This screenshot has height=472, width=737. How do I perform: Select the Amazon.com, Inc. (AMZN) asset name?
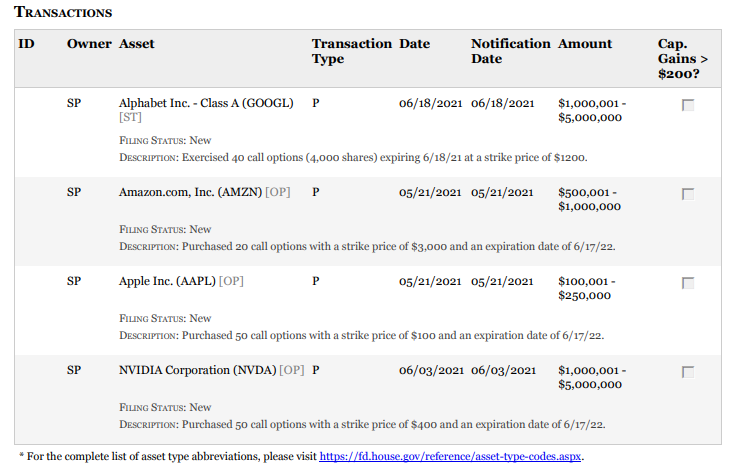click(x=190, y=192)
